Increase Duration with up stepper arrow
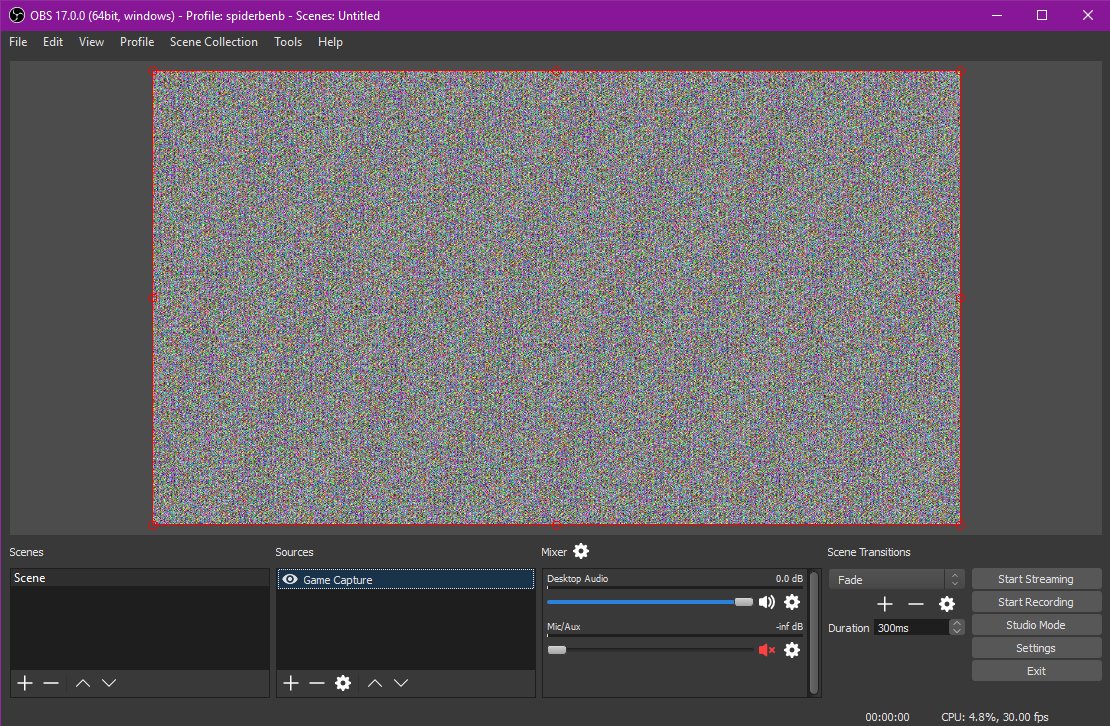 tap(957, 623)
